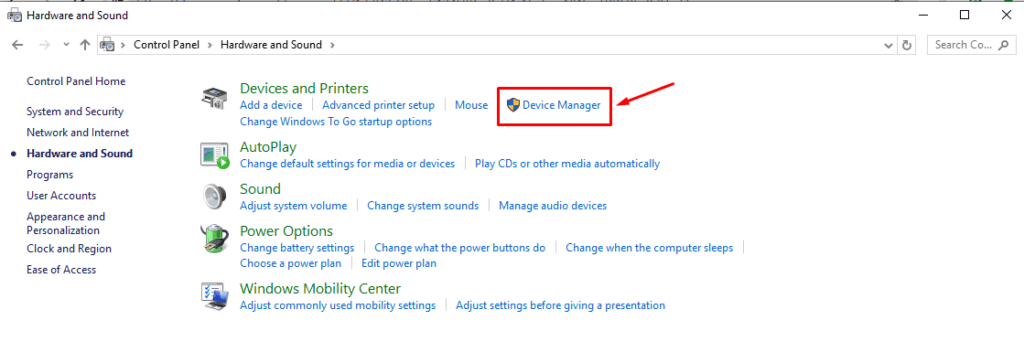Click Change system sounds

423,206
